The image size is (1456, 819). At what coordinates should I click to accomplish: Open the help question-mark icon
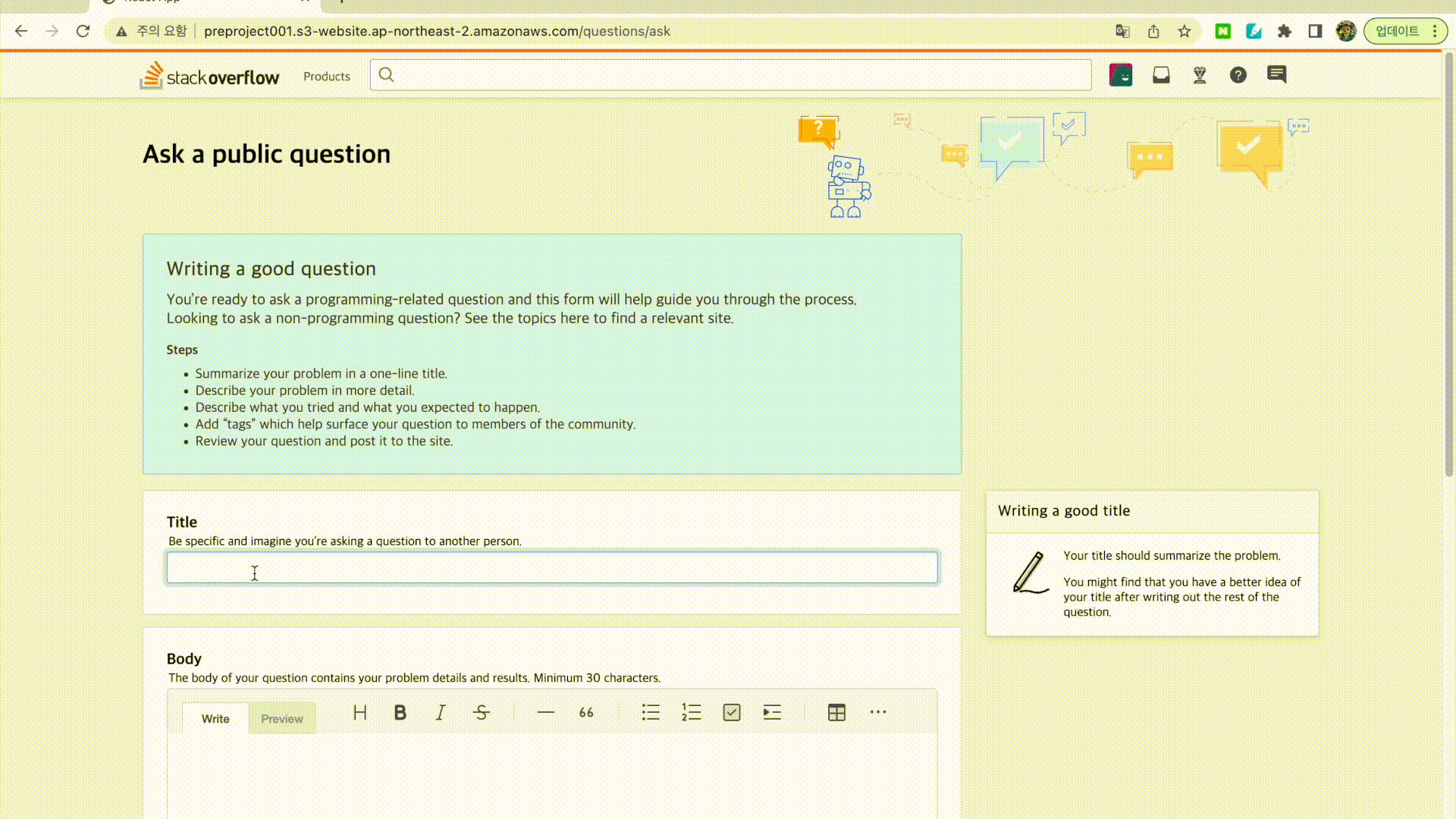(1238, 75)
